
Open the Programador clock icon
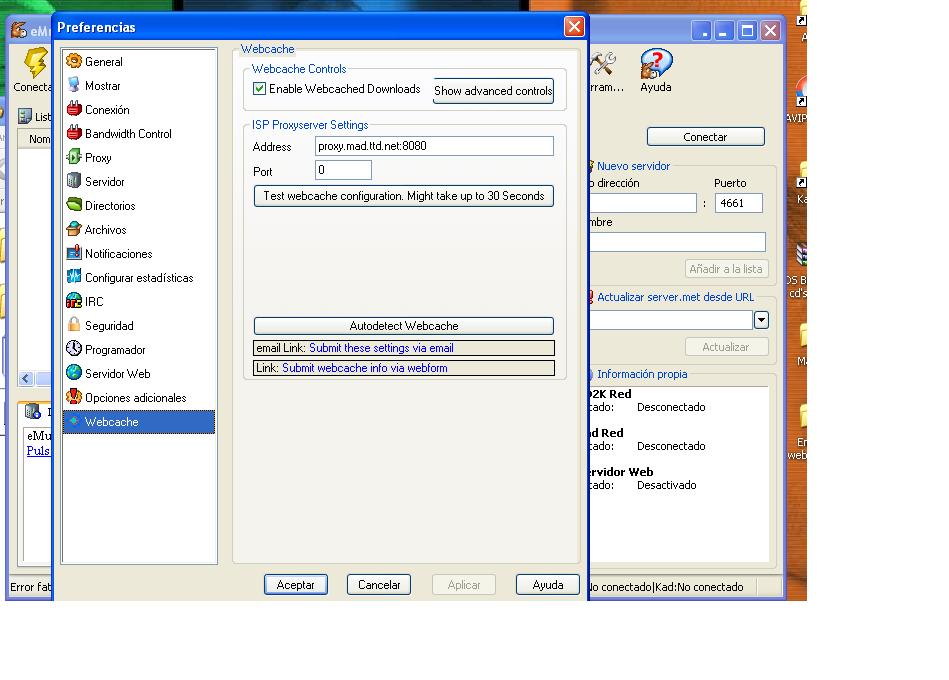point(74,349)
